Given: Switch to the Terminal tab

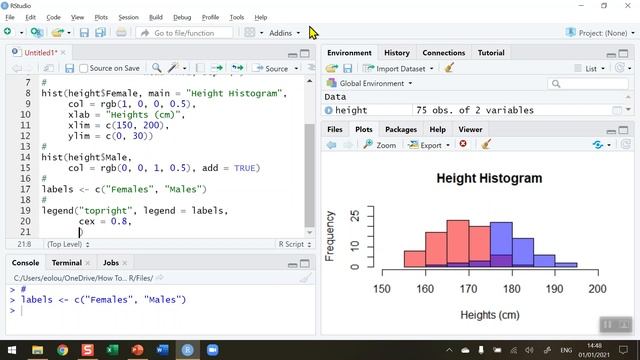Looking at the screenshot, I should click(x=67, y=263).
